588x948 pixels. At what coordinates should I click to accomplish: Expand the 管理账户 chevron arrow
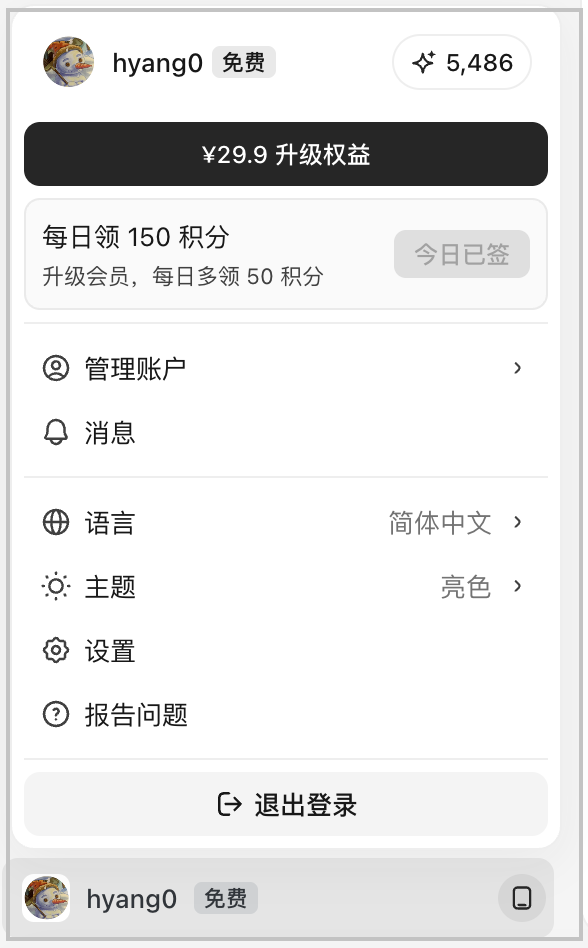tap(517, 368)
